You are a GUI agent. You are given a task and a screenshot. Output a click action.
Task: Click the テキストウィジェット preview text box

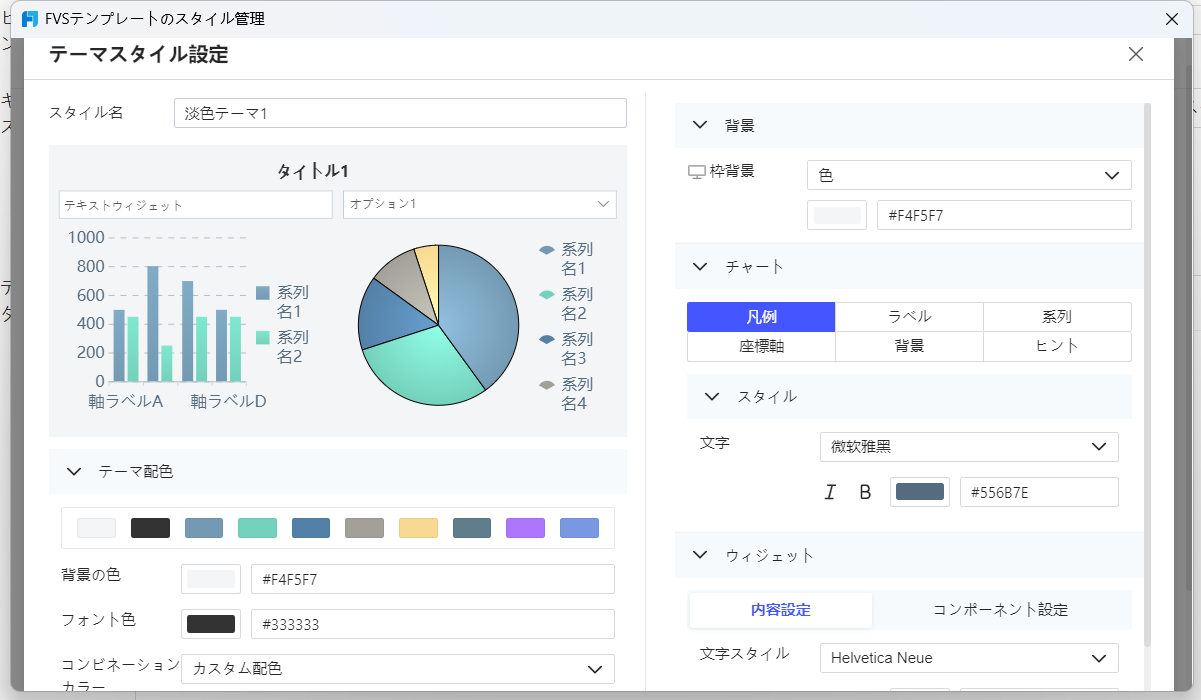point(195,204)
